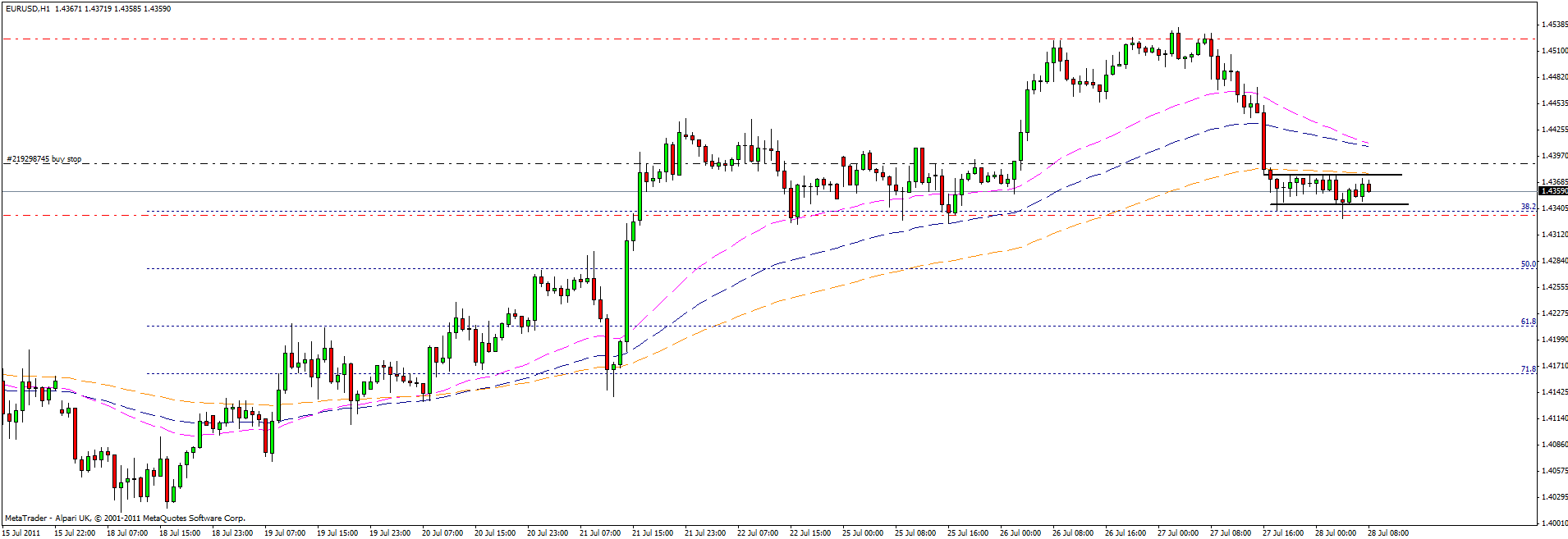The width and height of the screenshot is (1568, 539).
Task: Click the current price tag on the price axis
Action: (x=1552, y=191)
